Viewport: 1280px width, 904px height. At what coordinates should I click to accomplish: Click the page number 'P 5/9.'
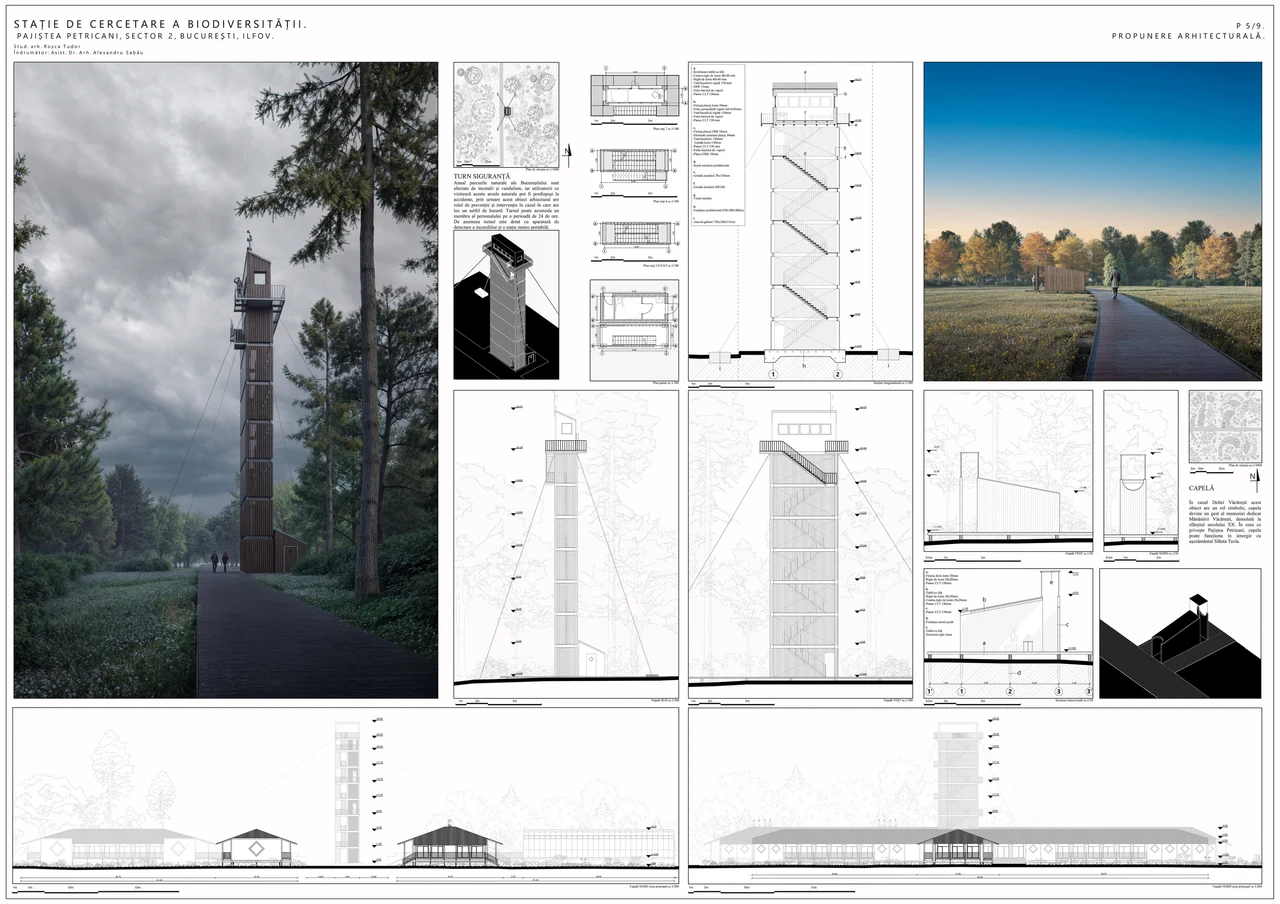click(1250, 24)
